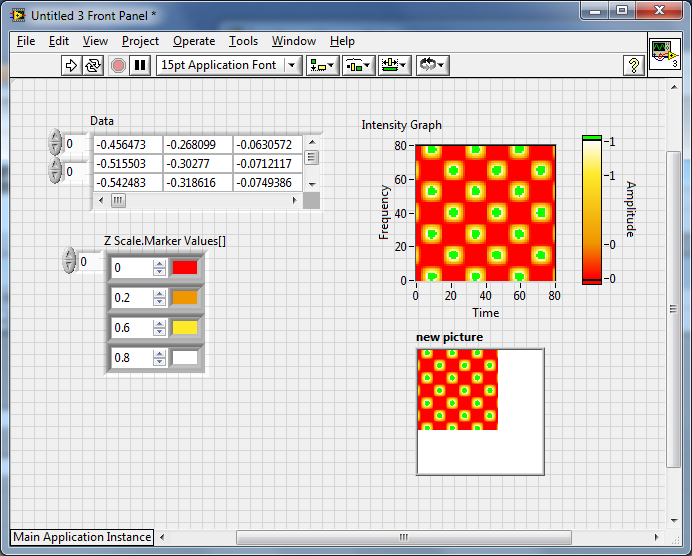This screenshot has height=556, width=692.
Task: Select the Data cell -0.30277
Action: coord(198,164)
